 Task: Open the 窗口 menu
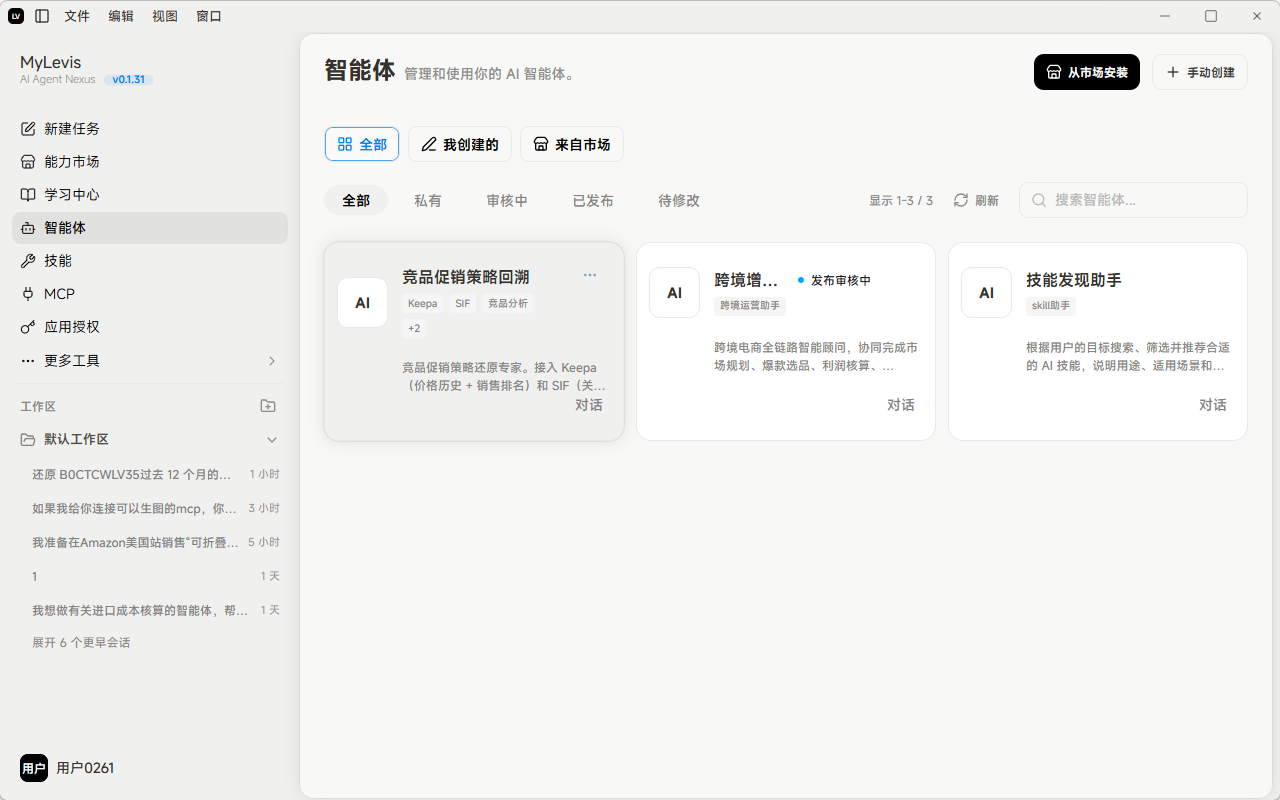(209, 16)
